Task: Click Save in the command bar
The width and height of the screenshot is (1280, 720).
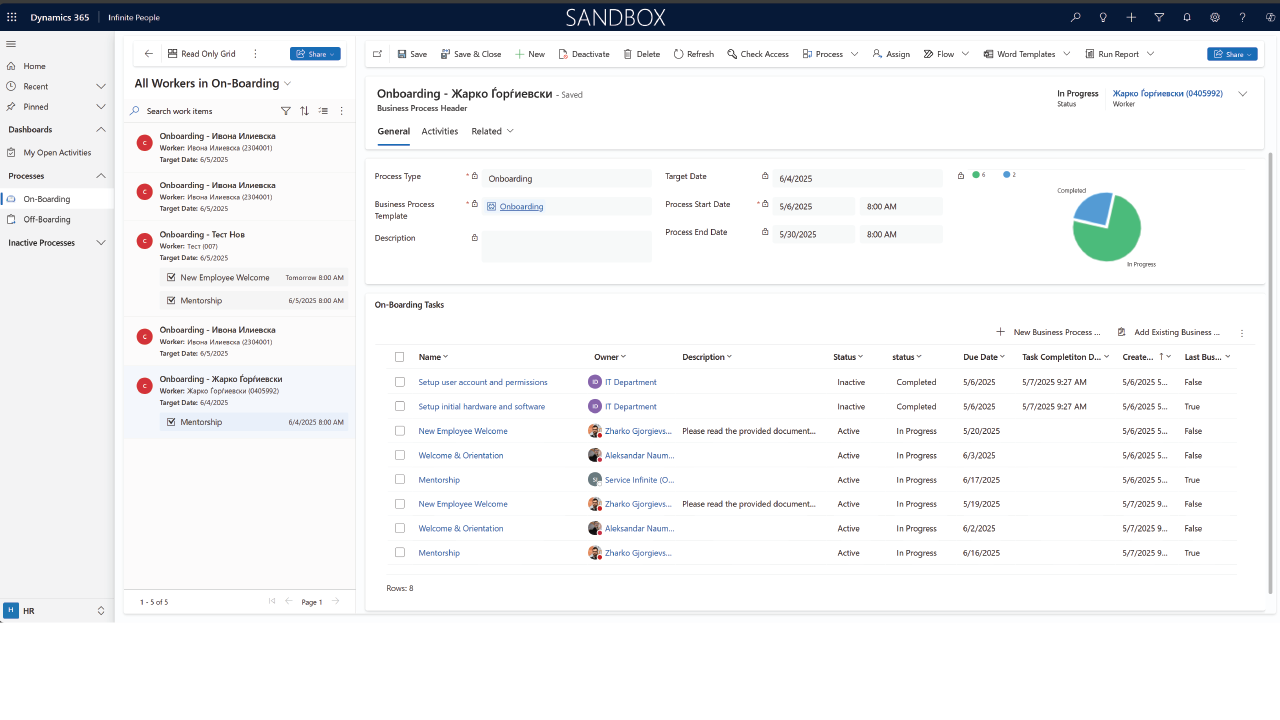Action: coord(412,54)
